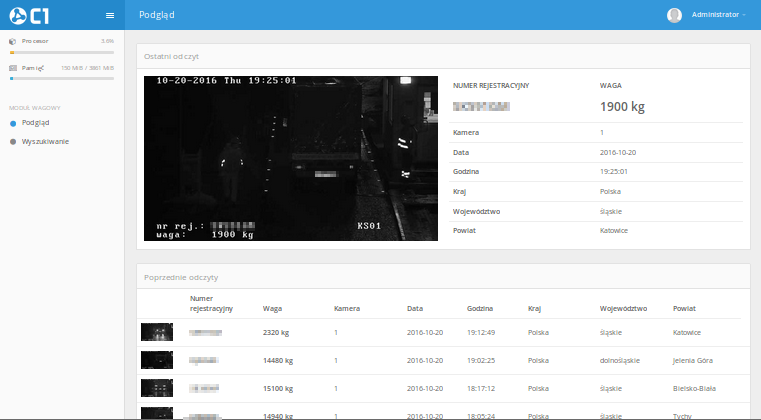Click the 18:17:12 time cell
761x420 pixels.
click(x=481, y=388)
